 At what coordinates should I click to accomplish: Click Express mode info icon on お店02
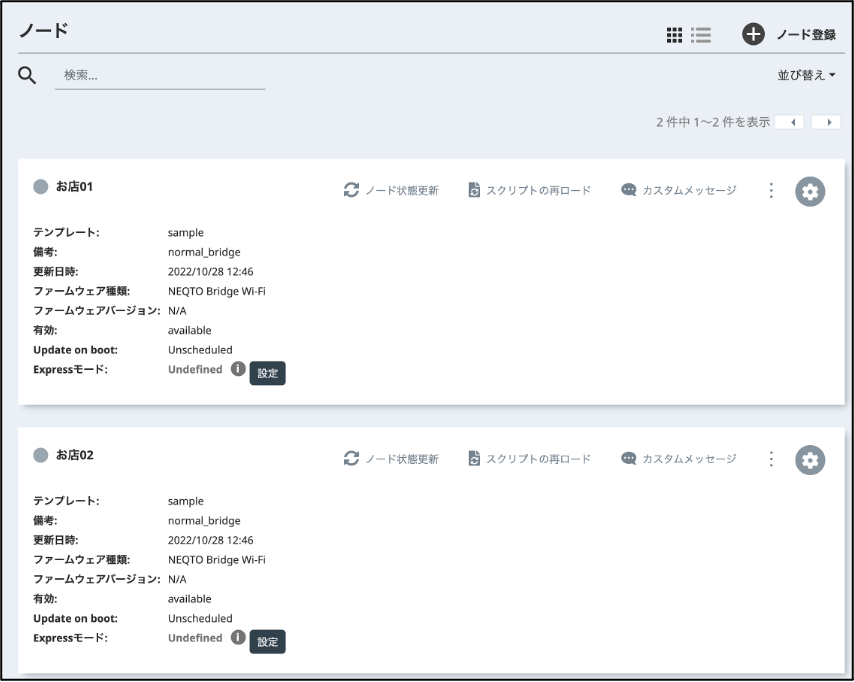238,638
